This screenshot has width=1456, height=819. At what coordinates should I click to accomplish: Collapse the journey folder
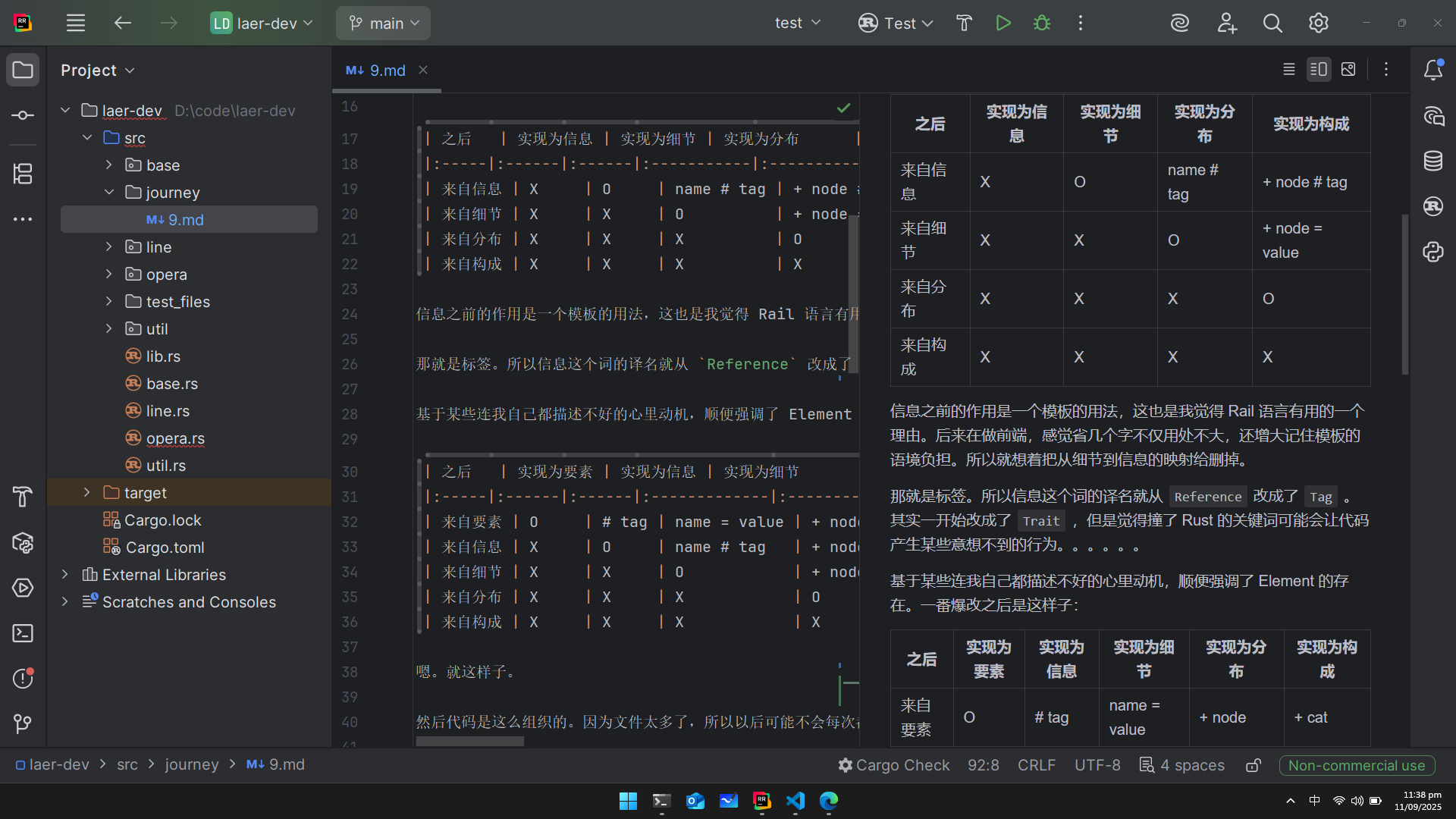(x=109, y=193)
